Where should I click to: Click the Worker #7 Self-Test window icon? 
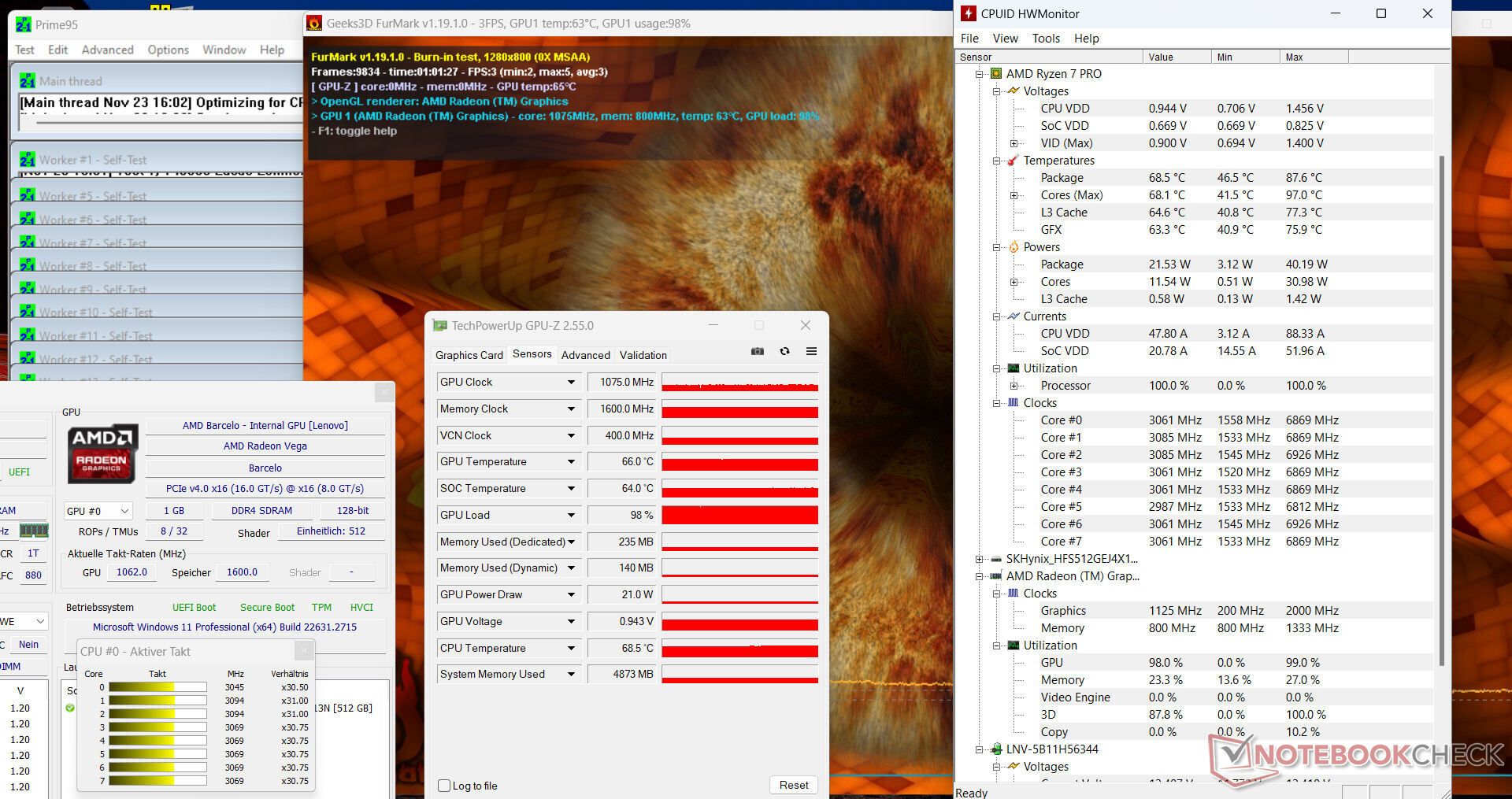coord(28,242)
